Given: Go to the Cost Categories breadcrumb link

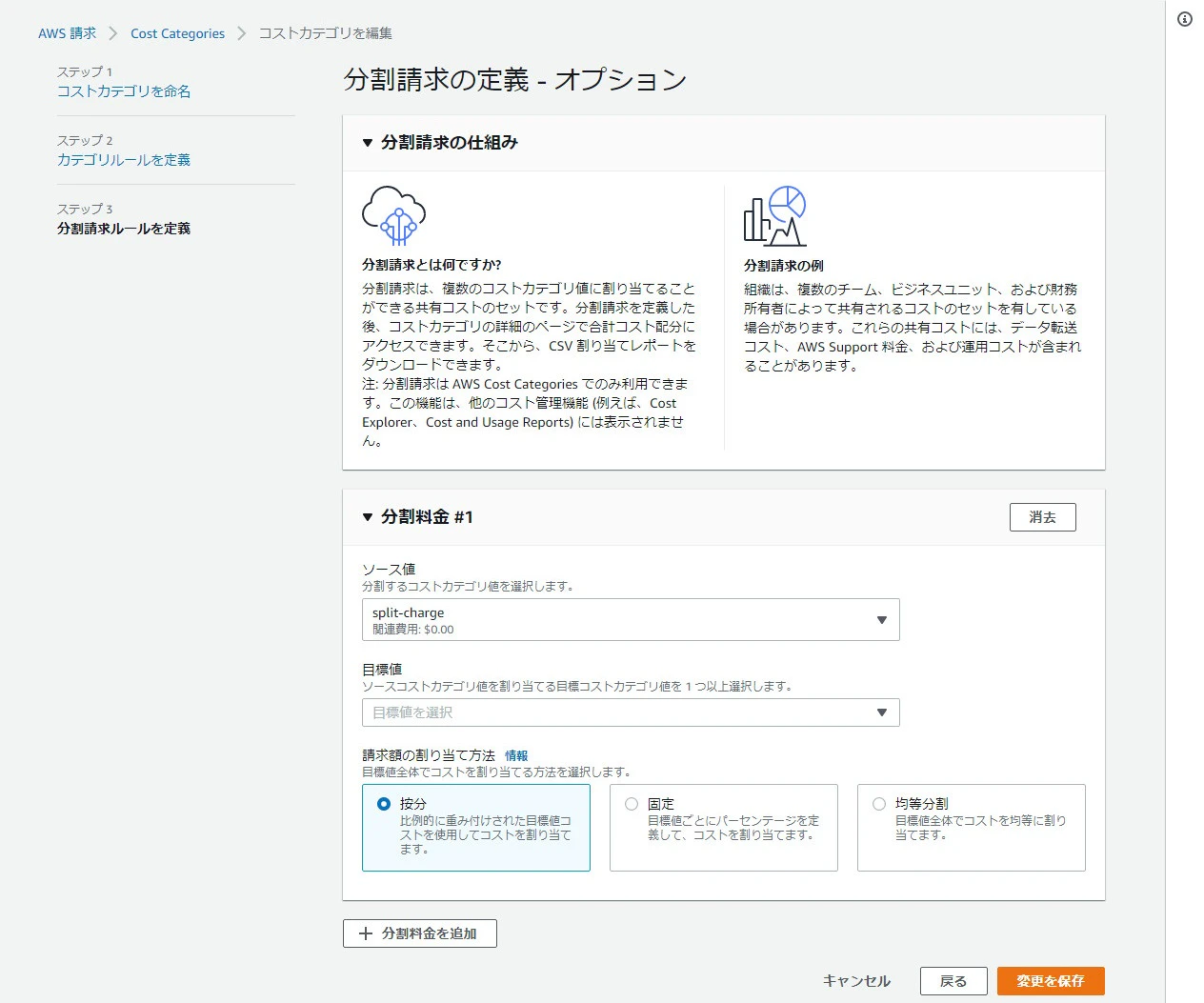Looking at the screenshot, I should pyautogui.click(x=177, y=33).
